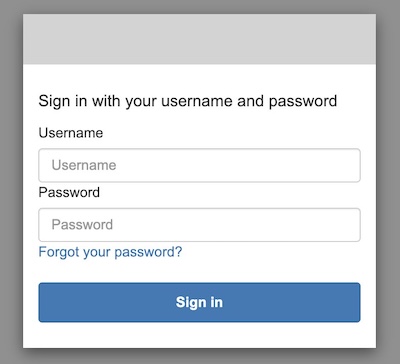Click the word password in heading
This screenshot has width=400, height=364.
(x=303, y=102)
